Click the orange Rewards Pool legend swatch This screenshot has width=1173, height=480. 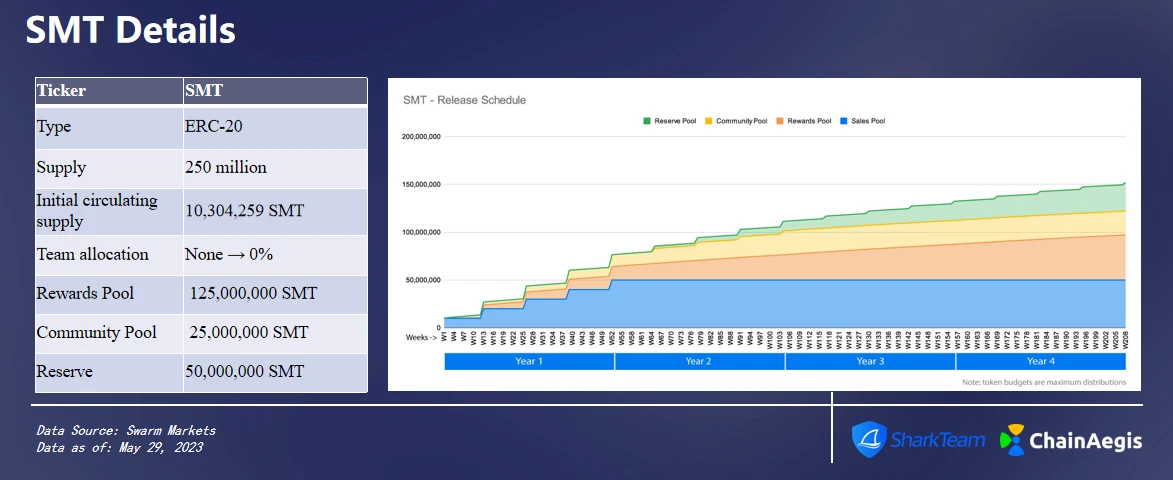pyautogui.click(x=780, y=121)
